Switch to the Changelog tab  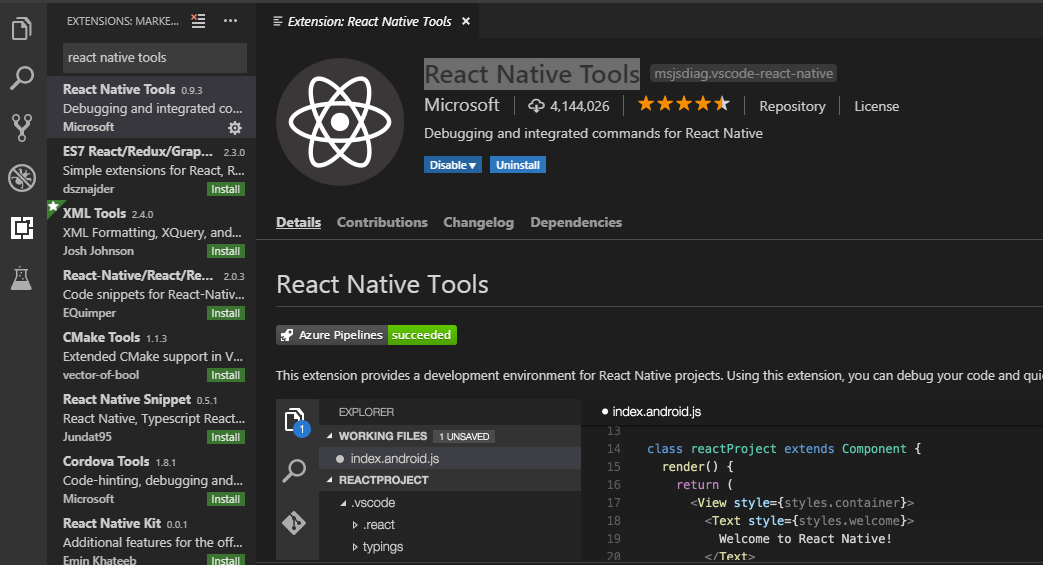(x=479, y=222)
